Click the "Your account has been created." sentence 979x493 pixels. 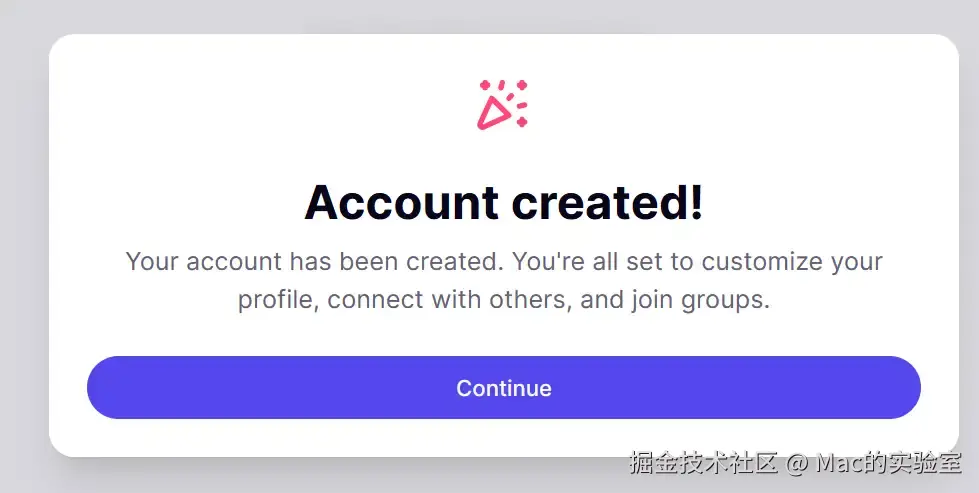[x=314, y=261]
